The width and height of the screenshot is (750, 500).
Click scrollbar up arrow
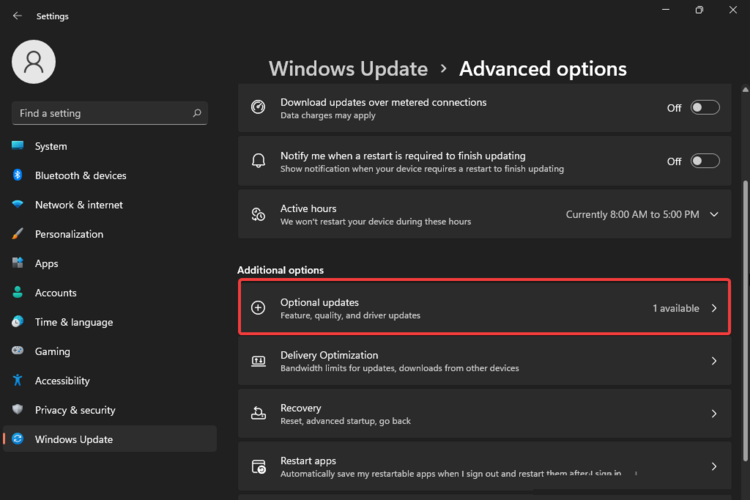tap(745, 89)
